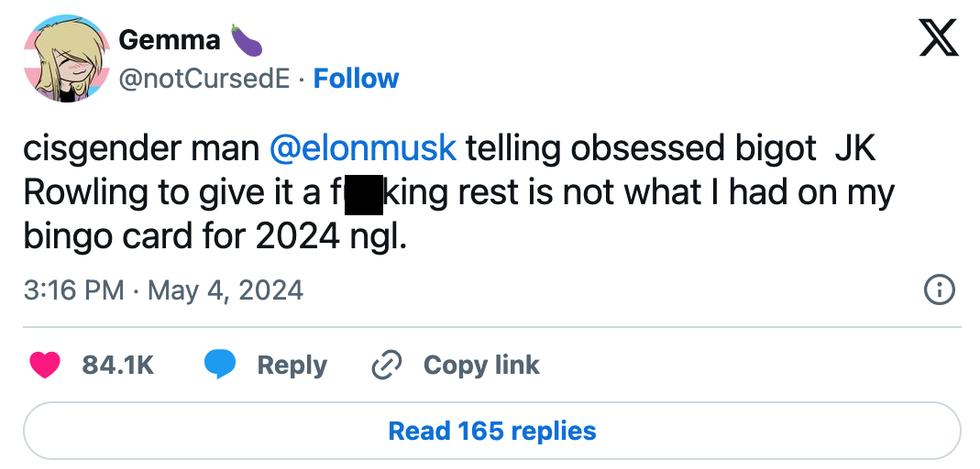Like the tweet with the heart icon
The width and height of the screenshot is (980, 469).
(45, 365)
